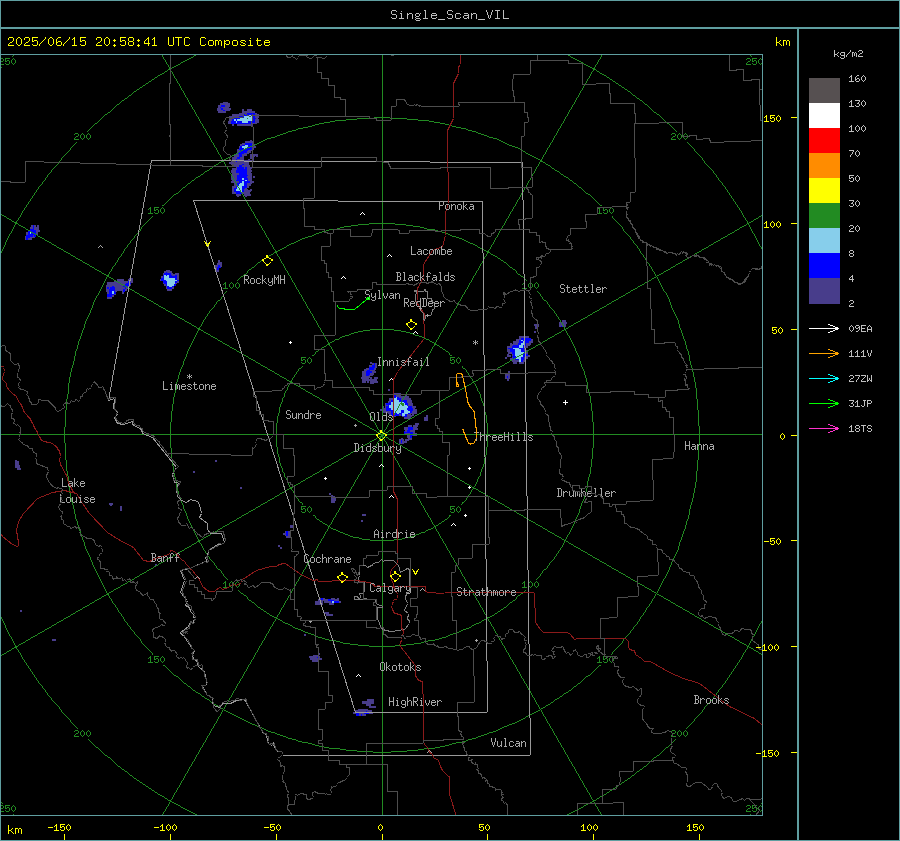Click the Single_Scan_VIL title

click(x=449, y=15)
